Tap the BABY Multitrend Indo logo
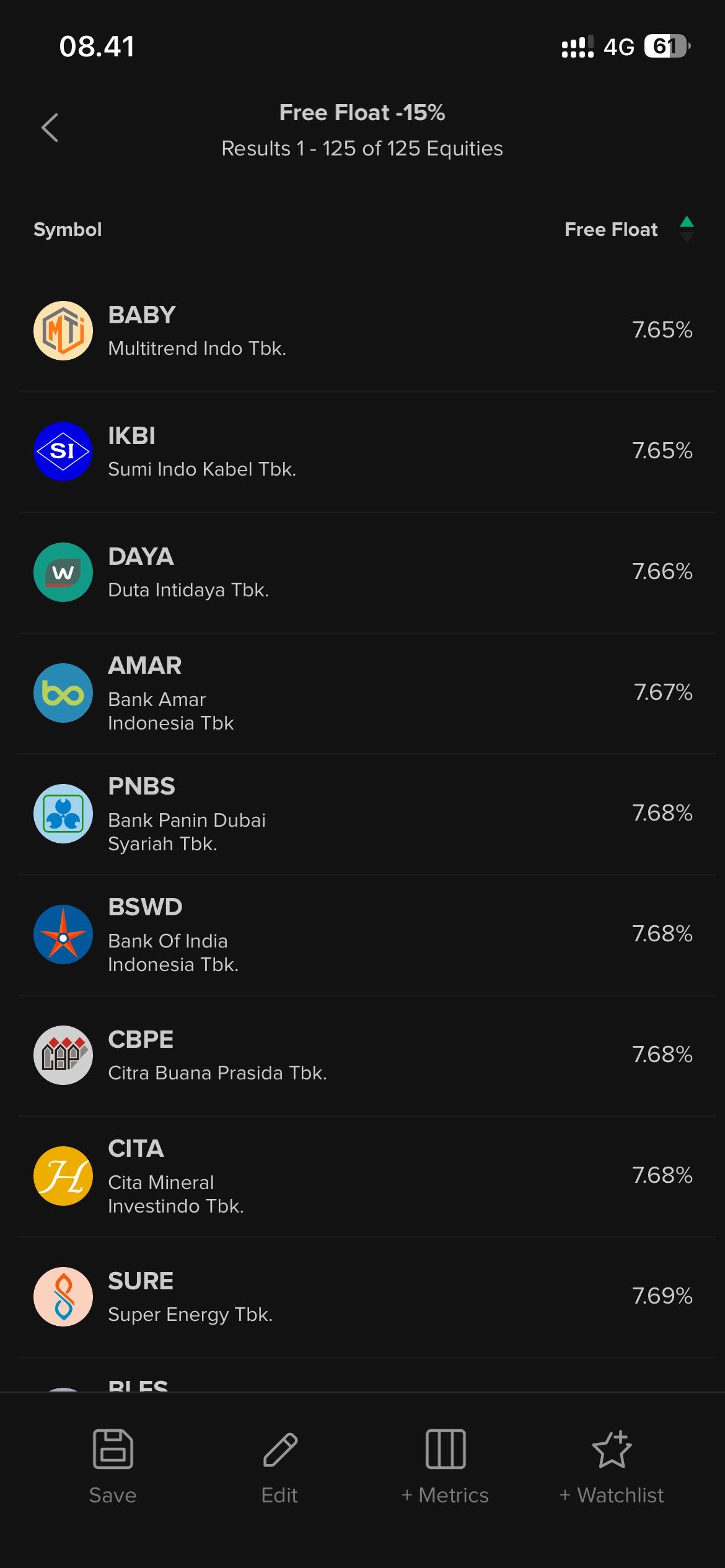Screen dimensions: 725x1568 pyautogui.click(x=63, y=331)
